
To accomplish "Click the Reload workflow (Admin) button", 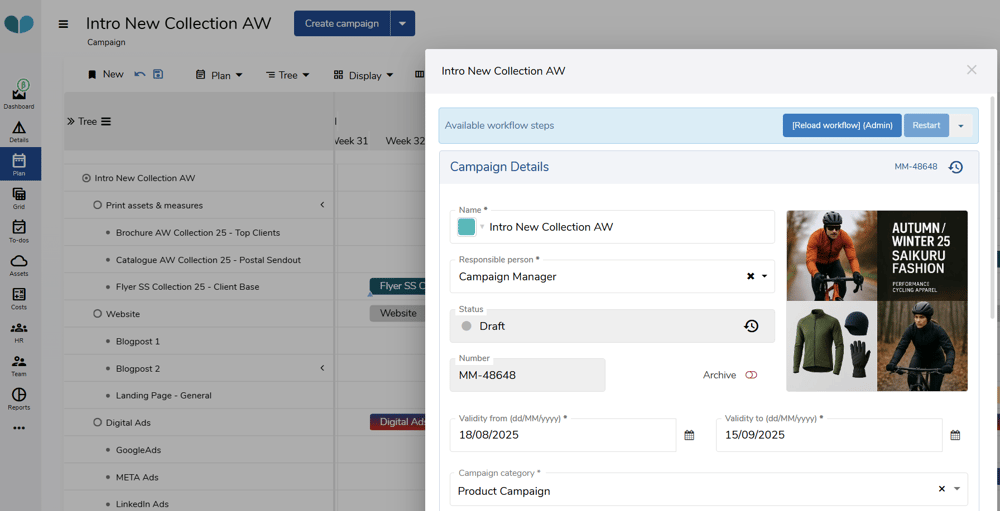I will 841,125.
